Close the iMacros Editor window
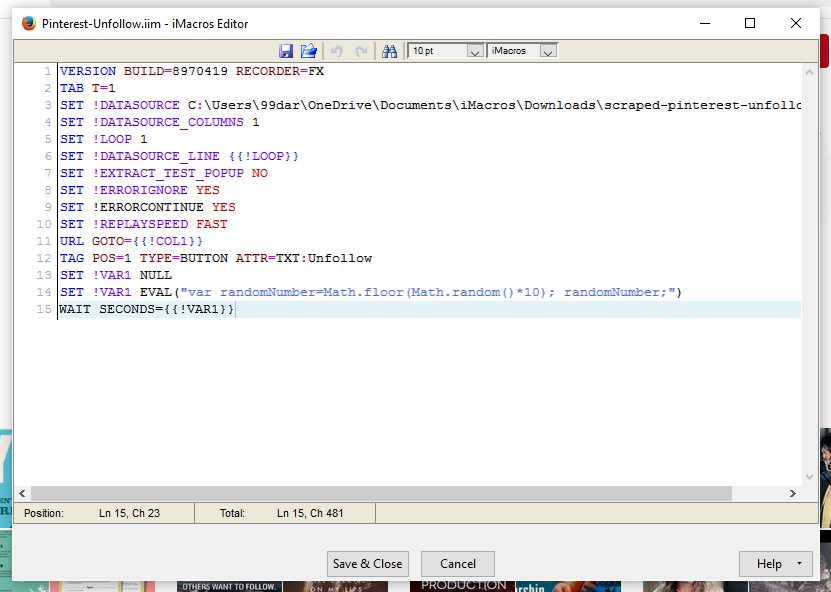The height and width of the screenshot is (592, 831). coord(795,23)
